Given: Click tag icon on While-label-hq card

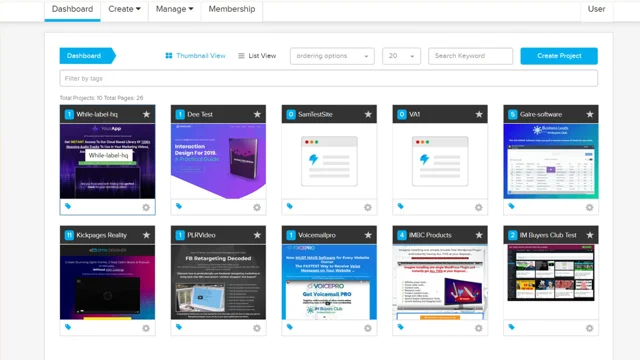Looking at the screenshot, I should pos(68,206).
